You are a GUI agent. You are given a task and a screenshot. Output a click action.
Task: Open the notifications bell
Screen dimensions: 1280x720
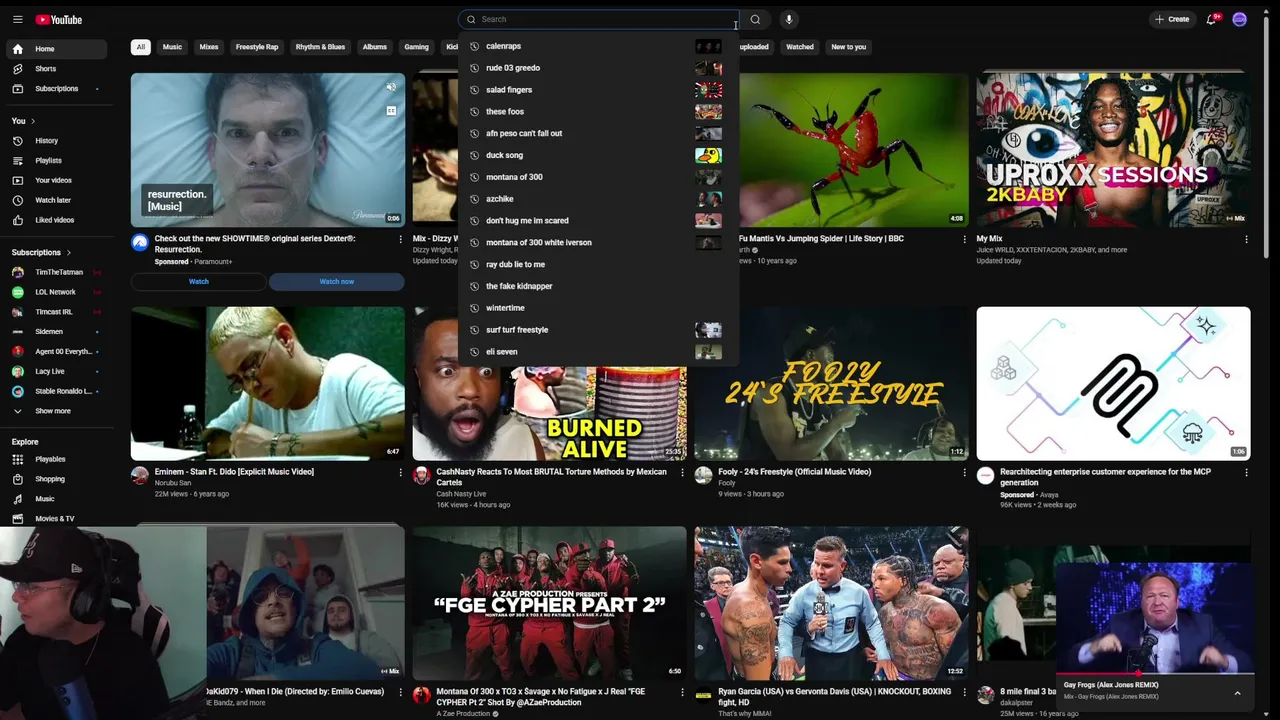tap(1211, 19)
